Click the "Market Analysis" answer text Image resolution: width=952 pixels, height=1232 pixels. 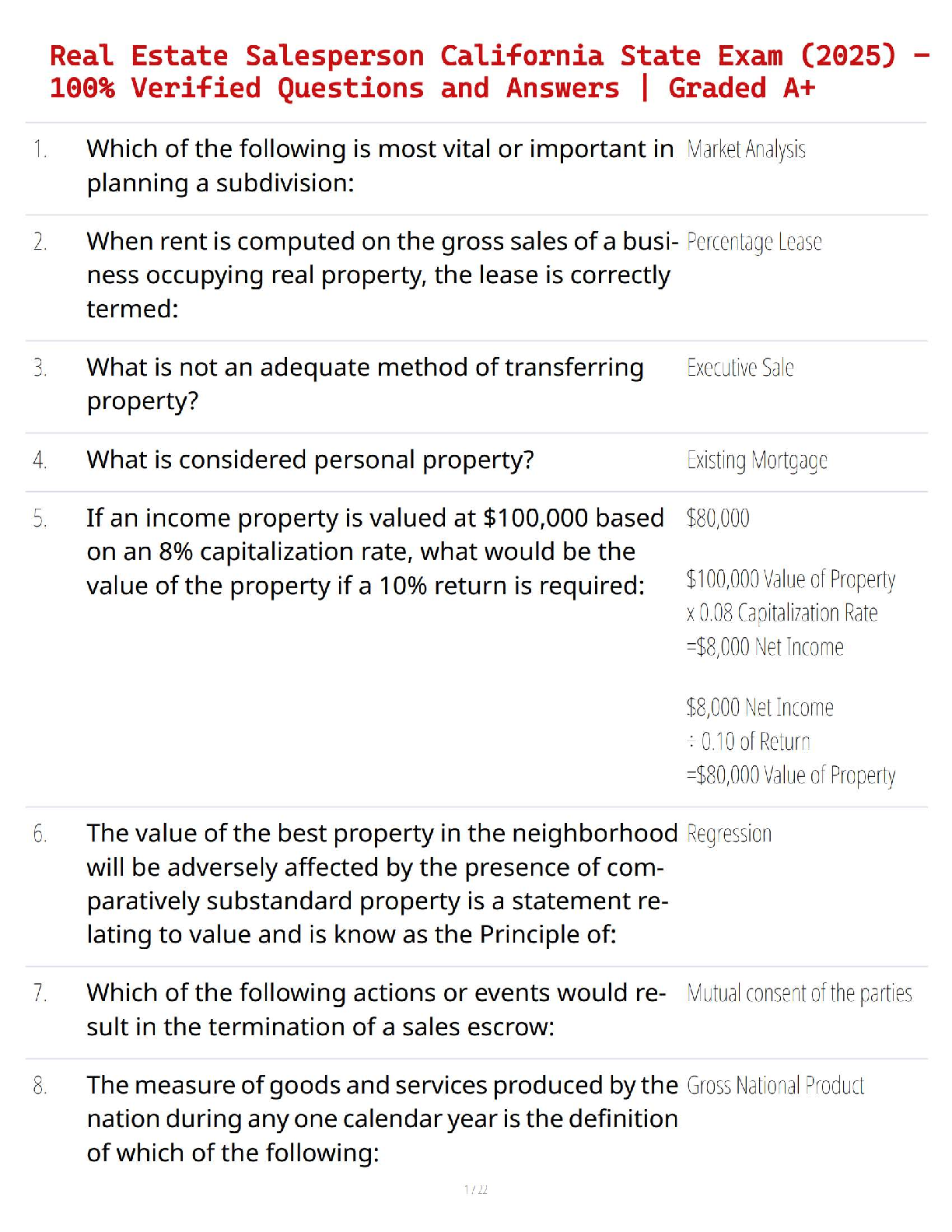(746, 149)
